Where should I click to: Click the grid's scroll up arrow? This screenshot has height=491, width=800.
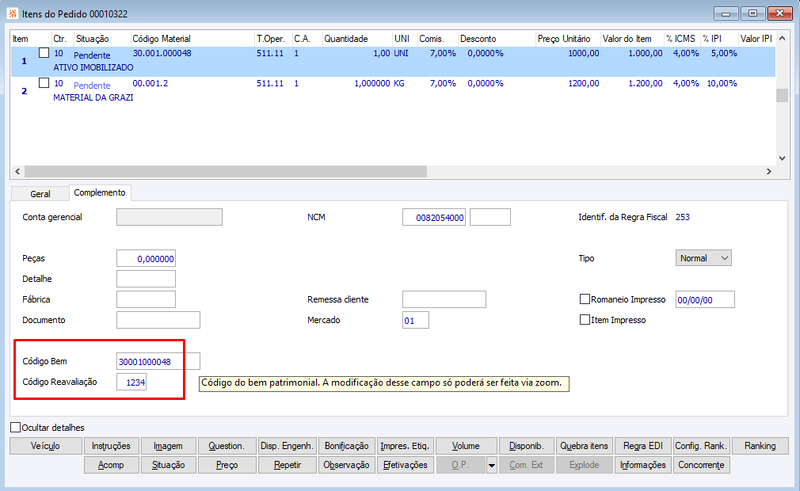tap(782, 39)
